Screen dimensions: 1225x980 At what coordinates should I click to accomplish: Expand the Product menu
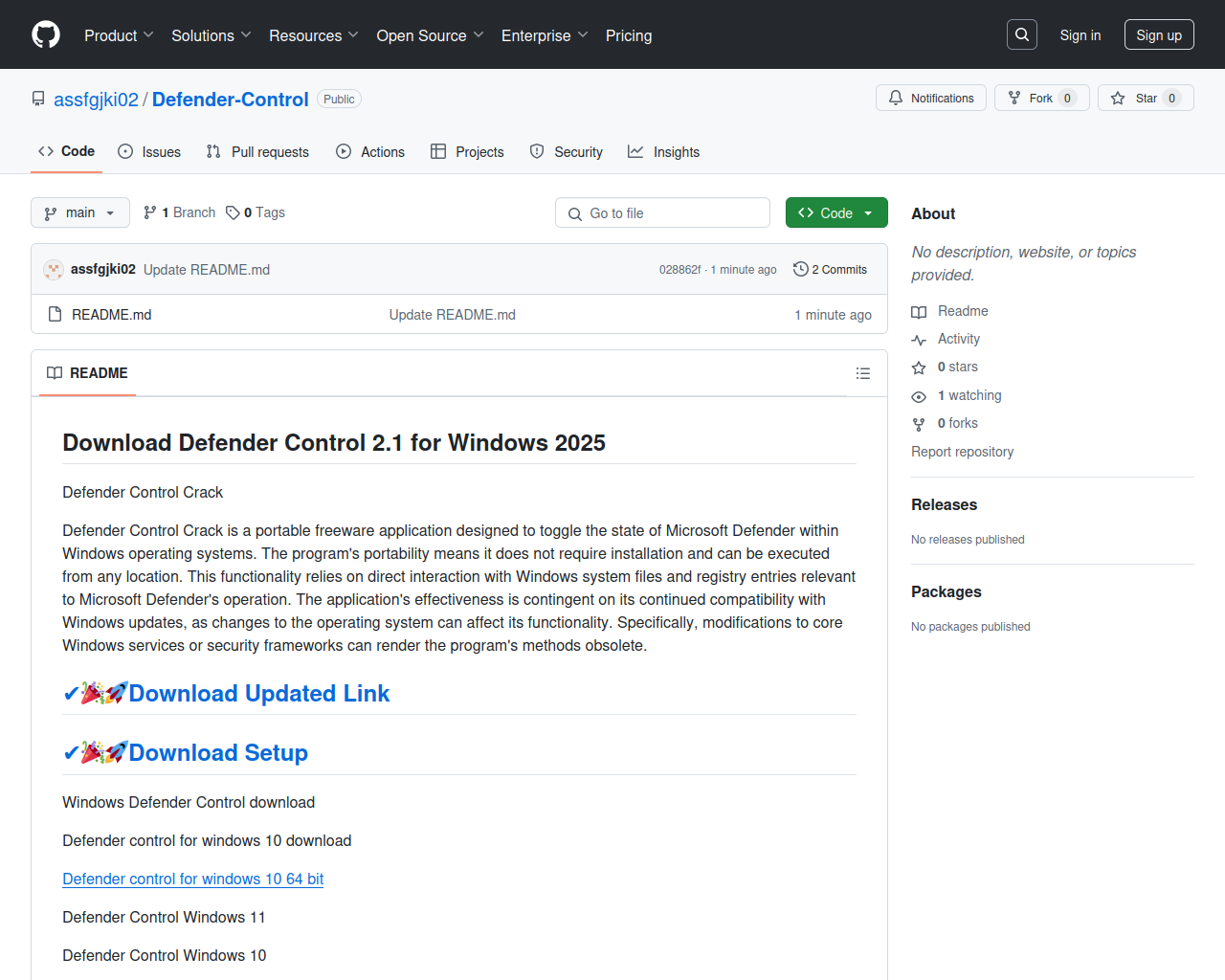pyautogui.click(x=119, y=35)
